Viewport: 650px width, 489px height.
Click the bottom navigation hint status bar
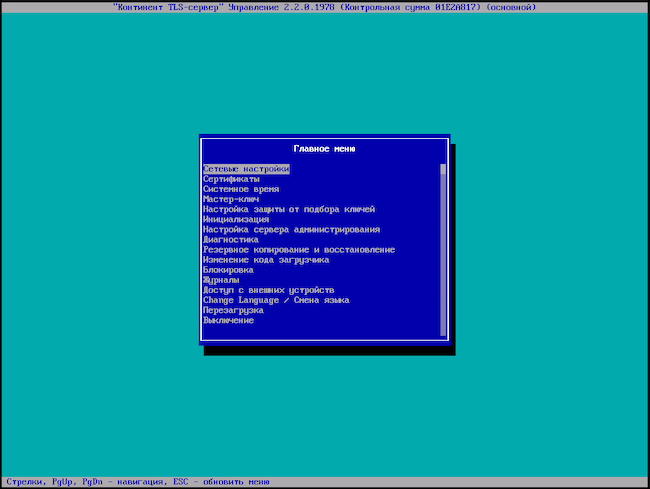(325, 482)
